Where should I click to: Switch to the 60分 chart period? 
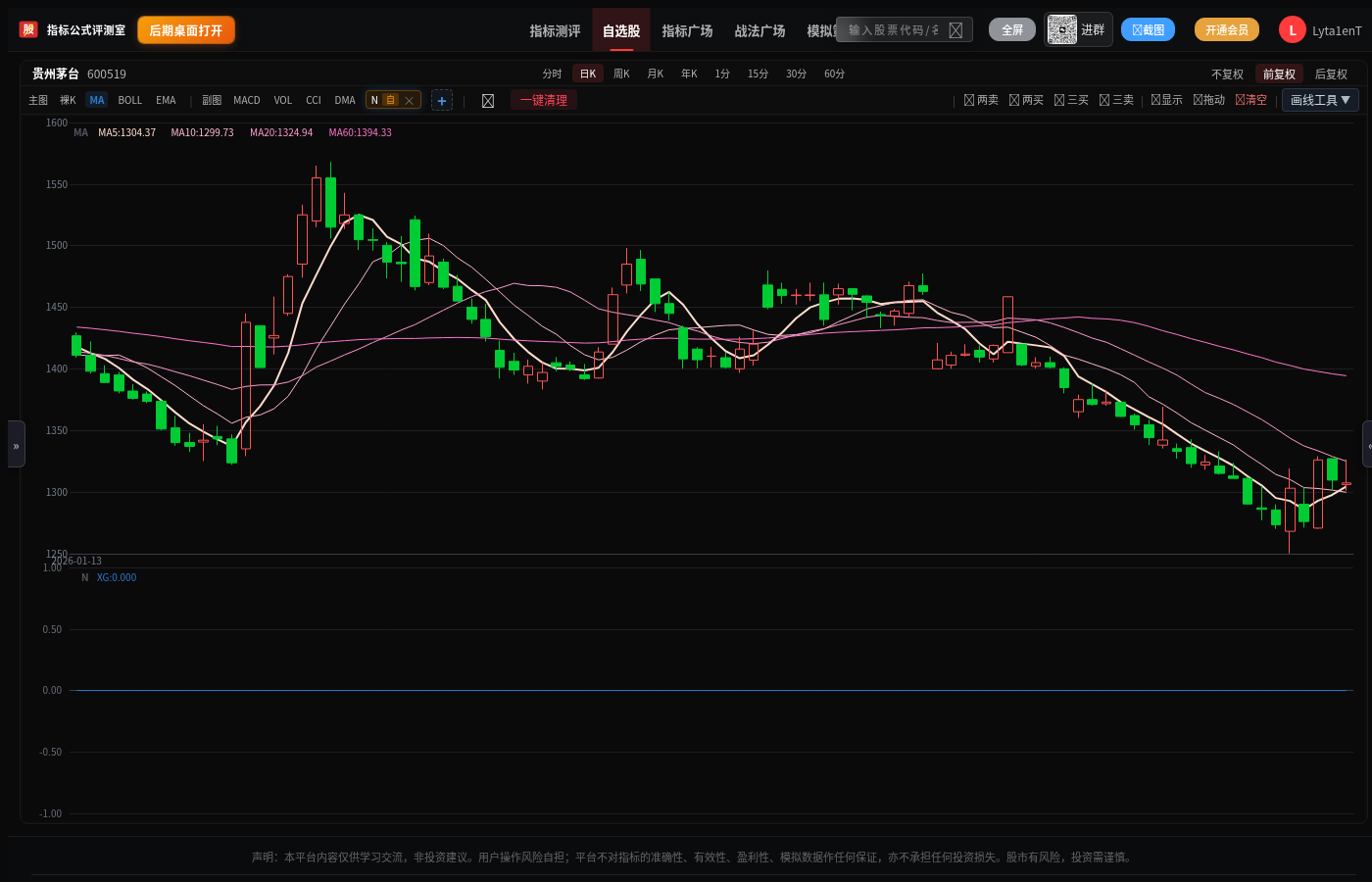tap(834, 73)
